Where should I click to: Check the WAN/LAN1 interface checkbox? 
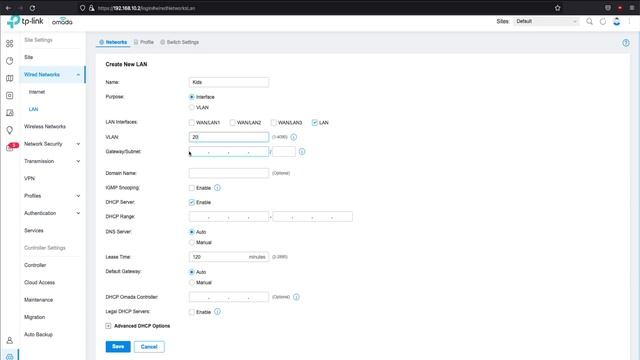point(191,122)
